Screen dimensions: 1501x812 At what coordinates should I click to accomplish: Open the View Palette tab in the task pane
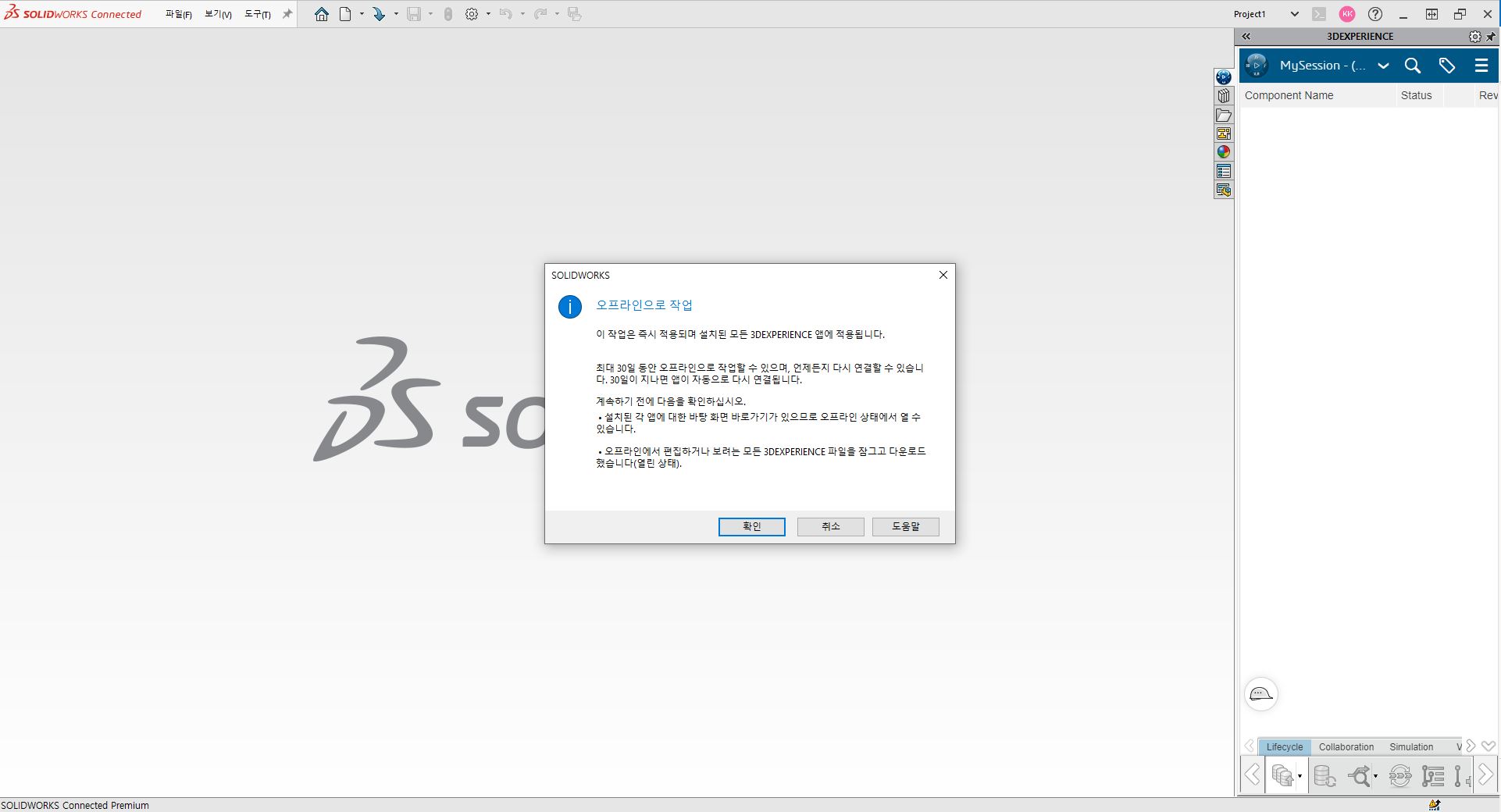coord(1224,134)
